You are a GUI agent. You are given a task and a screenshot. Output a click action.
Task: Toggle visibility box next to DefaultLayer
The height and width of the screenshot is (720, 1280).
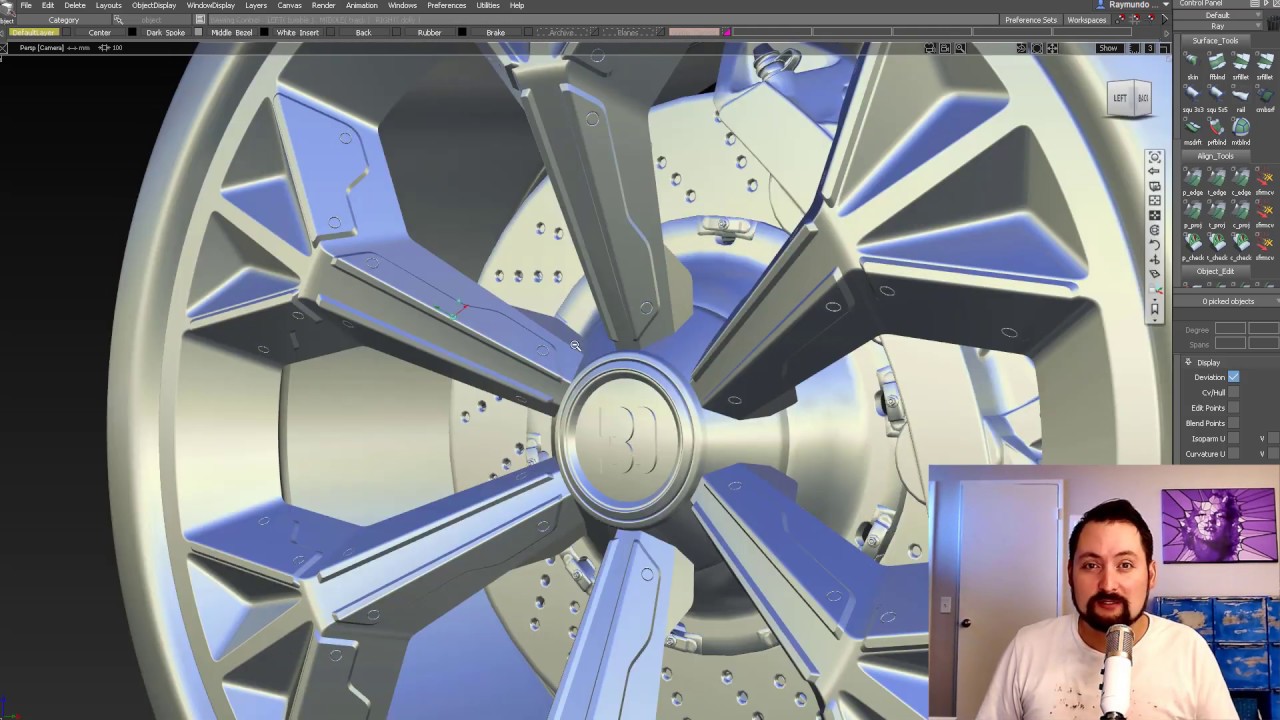click(x=66, y=32)
